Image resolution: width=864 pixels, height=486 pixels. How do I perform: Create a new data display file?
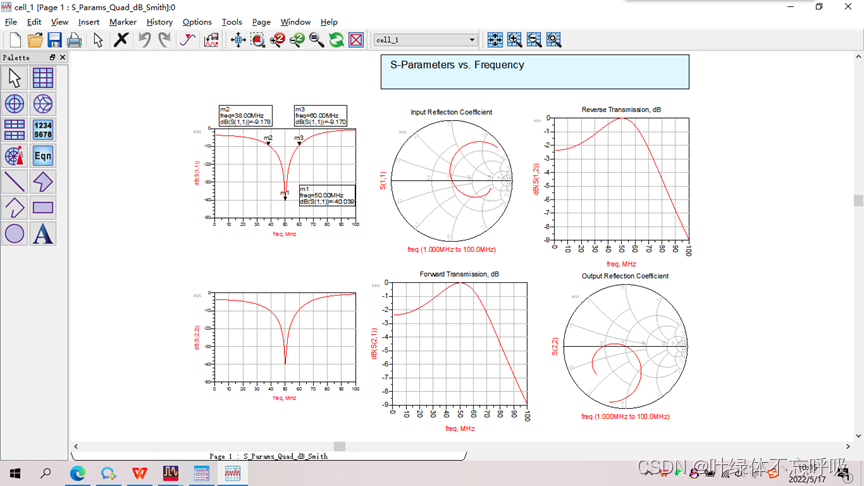(15, 40)
